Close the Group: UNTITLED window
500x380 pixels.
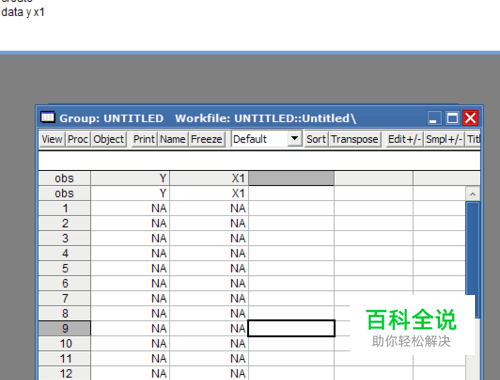coord(470,118)
